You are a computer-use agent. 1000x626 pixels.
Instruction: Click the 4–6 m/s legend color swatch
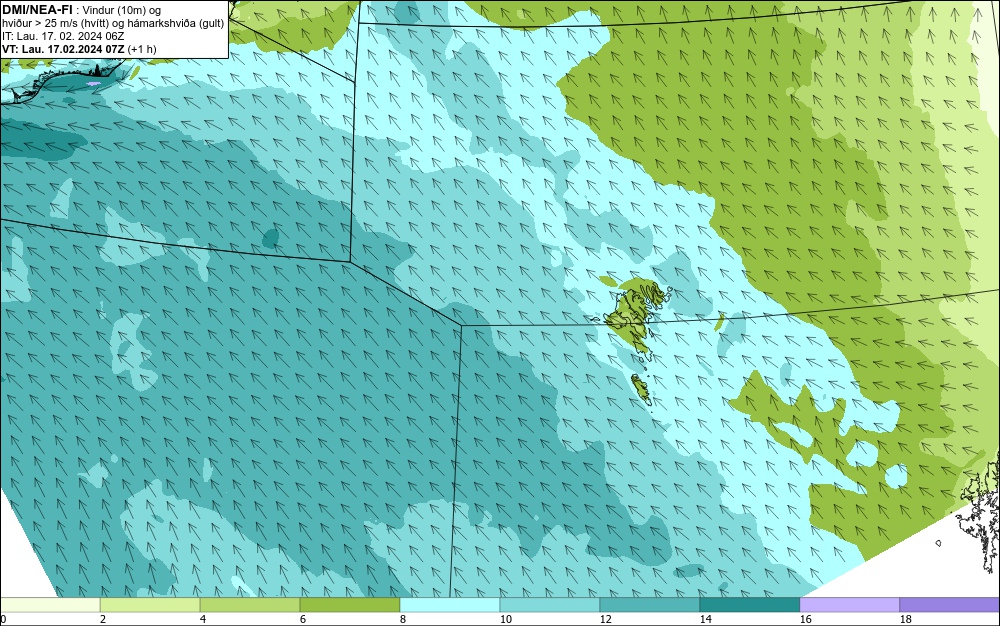click(250, 605)
